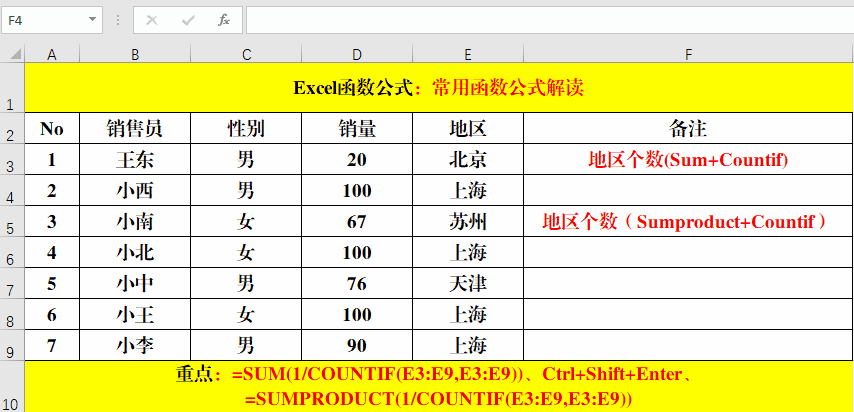The image size is (854, 412).
Task: Select the '北京' region cell
Action: [x=468, y=159]
